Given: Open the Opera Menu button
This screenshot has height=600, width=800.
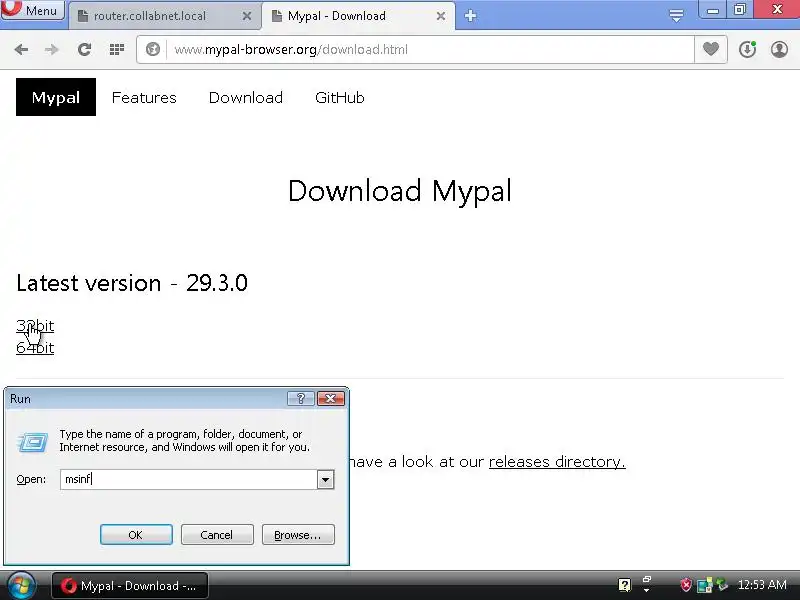Looking at the screenshot, I should (33, 10).
